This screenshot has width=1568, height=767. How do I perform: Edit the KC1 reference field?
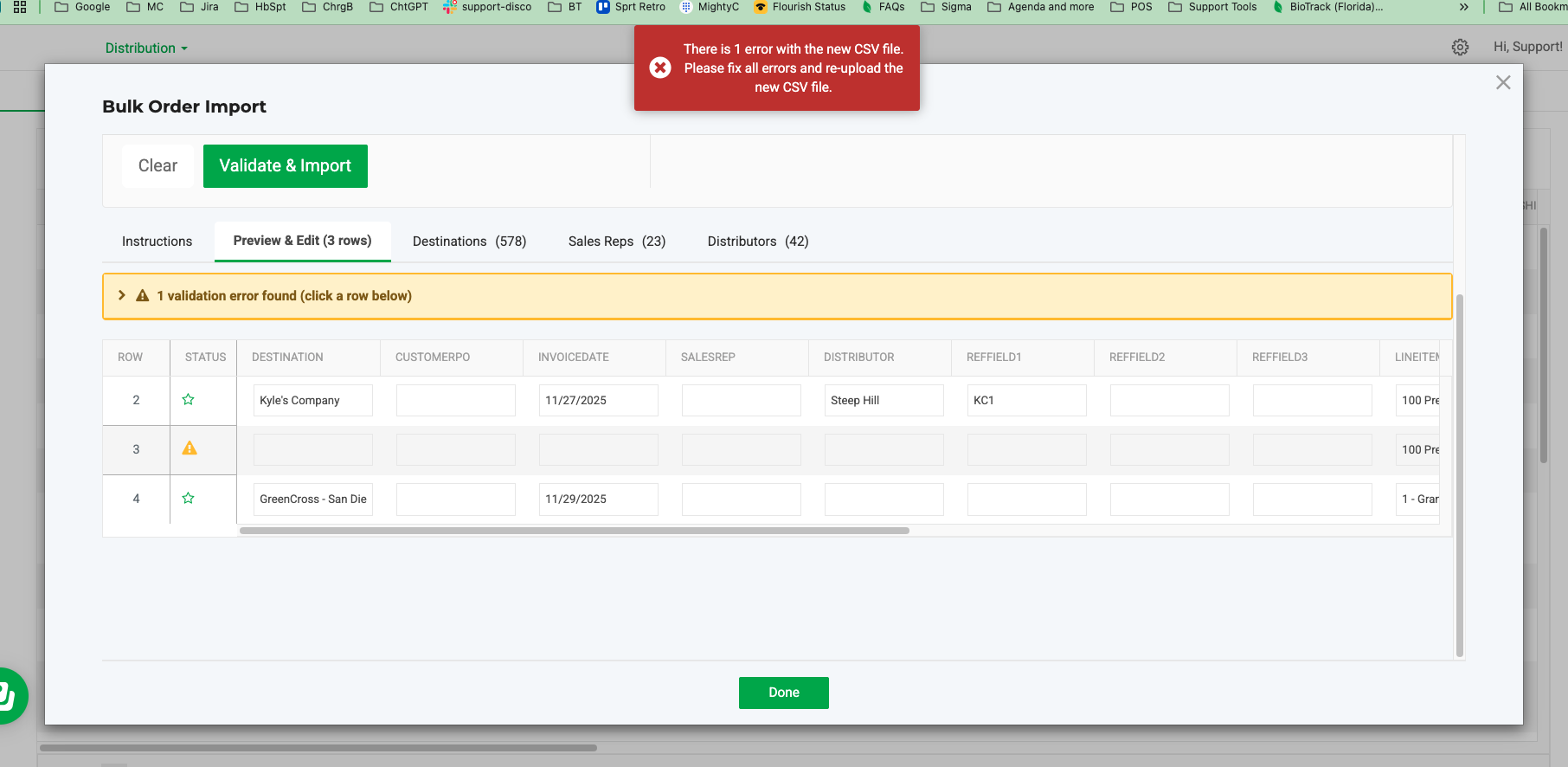click(1027, 400)
